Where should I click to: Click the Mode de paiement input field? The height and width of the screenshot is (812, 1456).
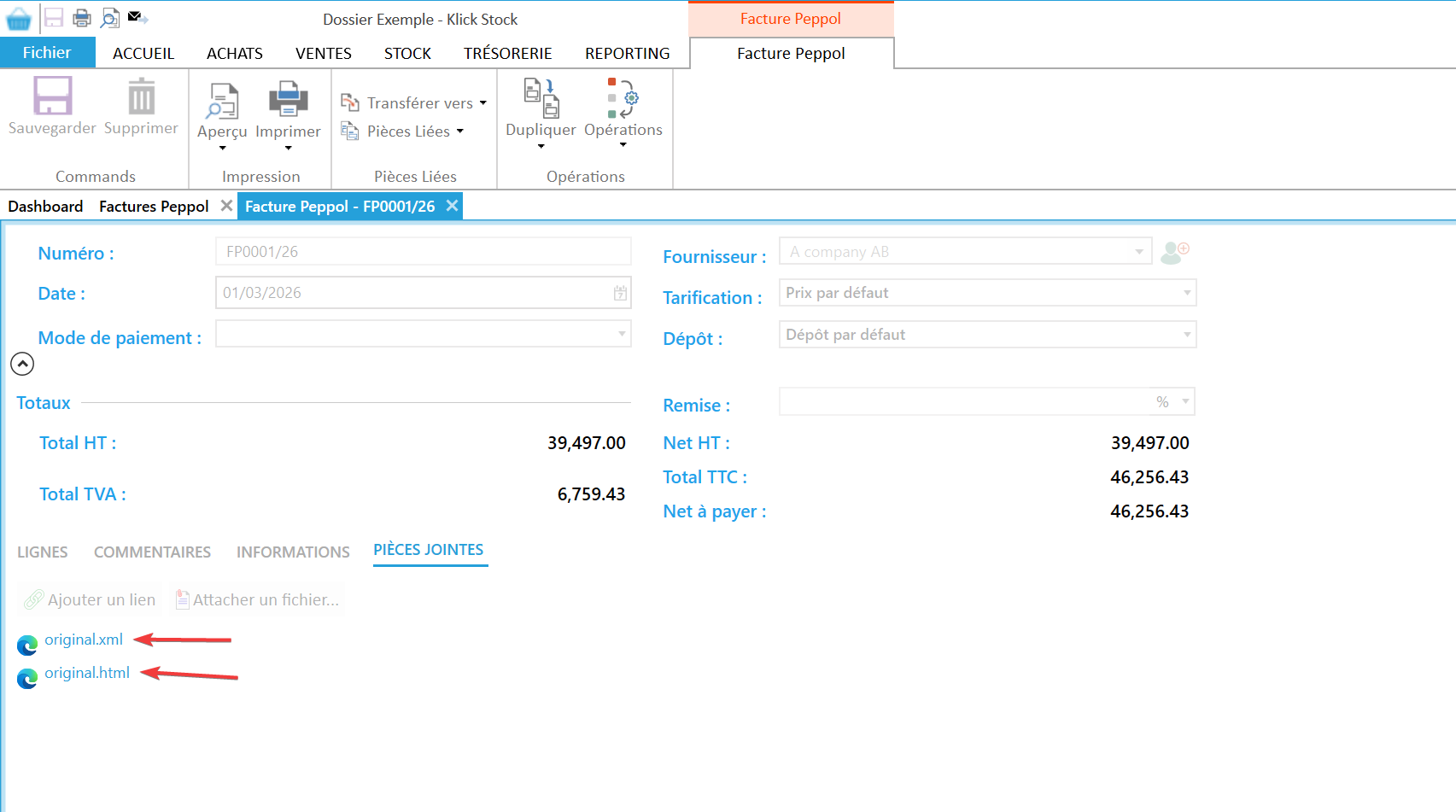(x=423, y=333)
